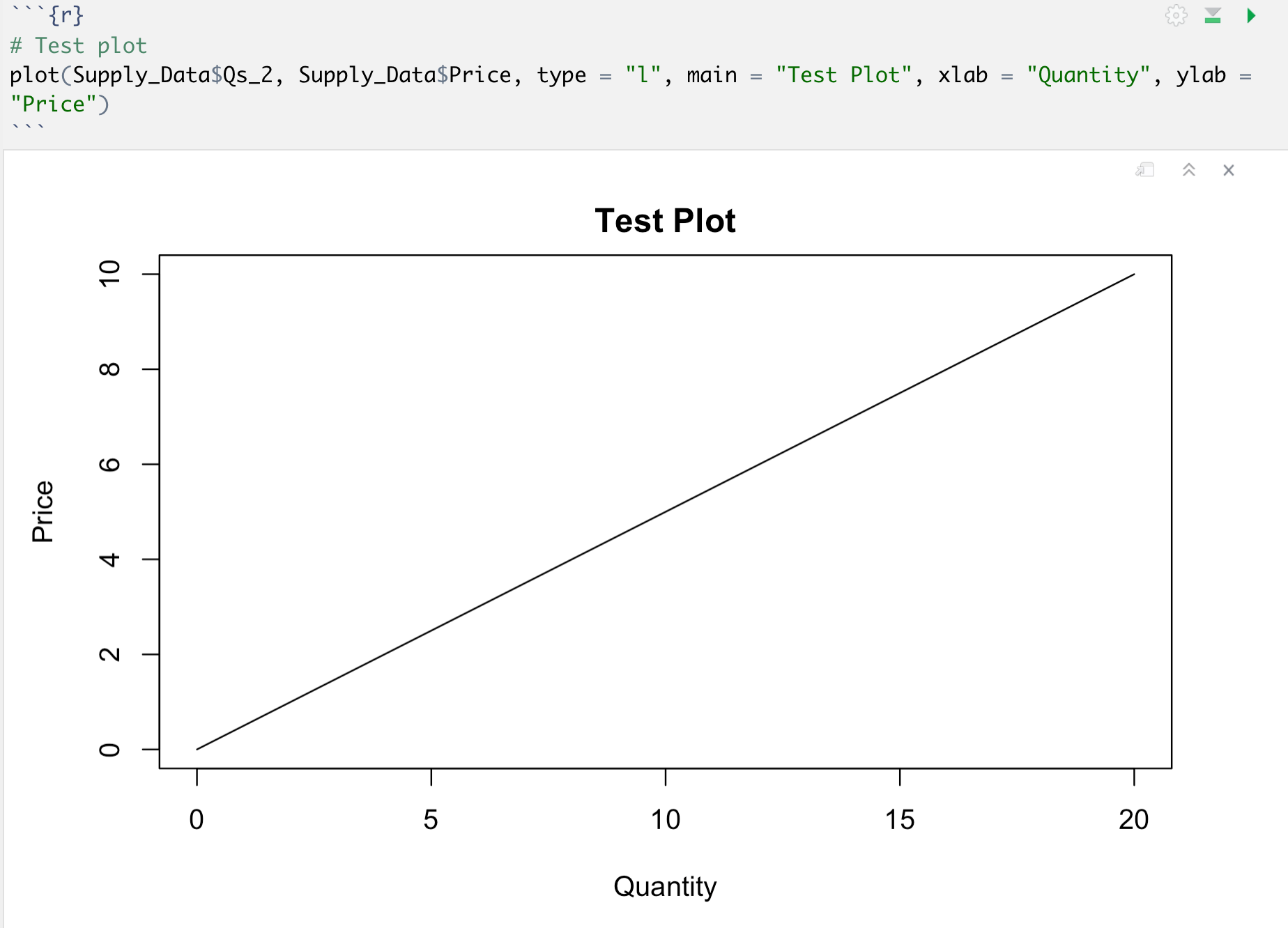Image resolution: width=1288 pixels, height=928 pixels.
Task: Place cursor on the {r} chunk header
Action: tap(66, 15)
